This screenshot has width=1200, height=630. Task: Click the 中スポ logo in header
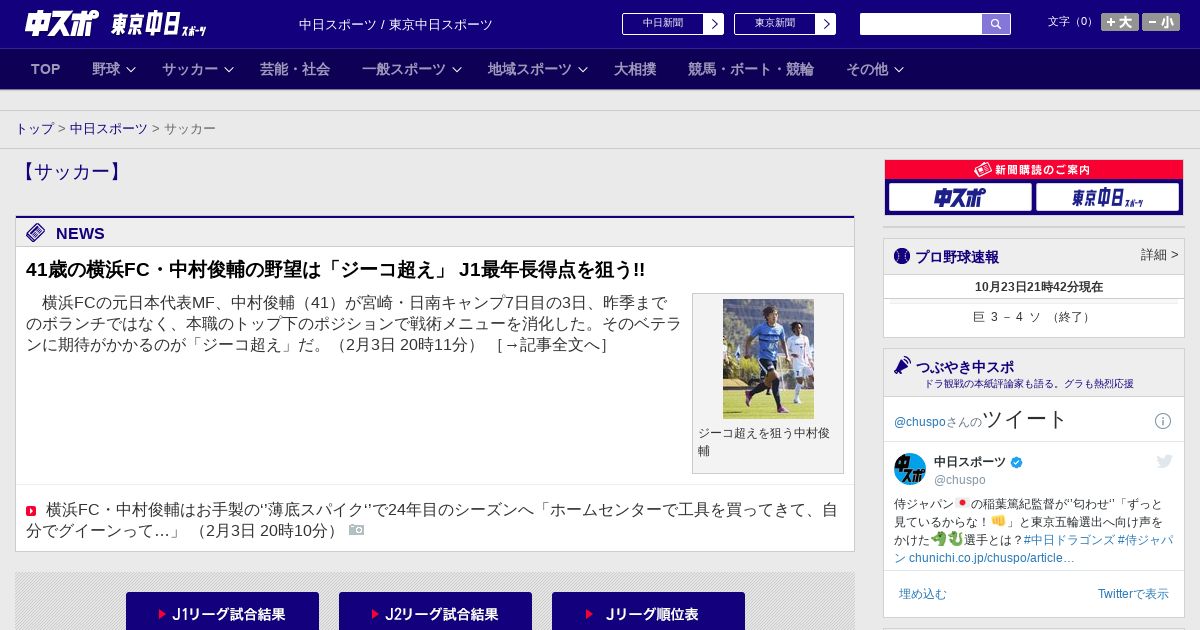tap(62, 23)
